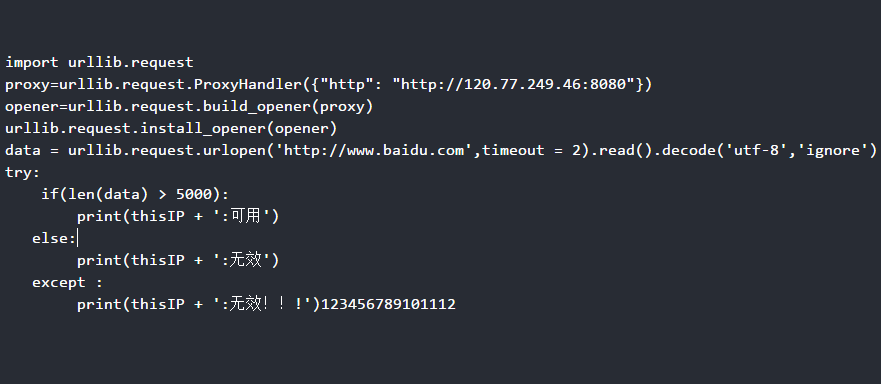Click 'install_opener' function name
881x384 pixels.
click(203, 128)
